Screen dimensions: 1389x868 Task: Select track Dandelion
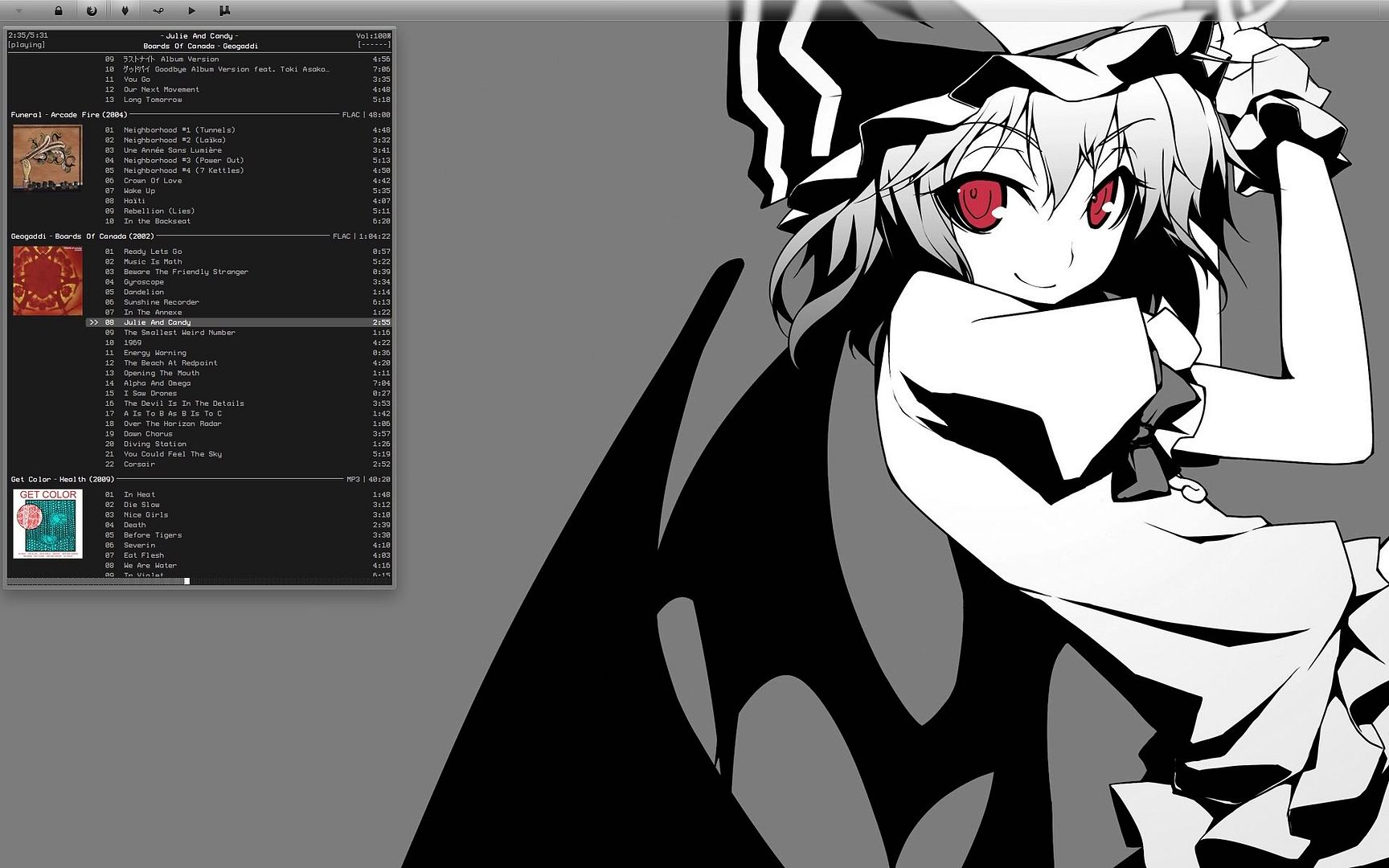click(x=239, y=292)
